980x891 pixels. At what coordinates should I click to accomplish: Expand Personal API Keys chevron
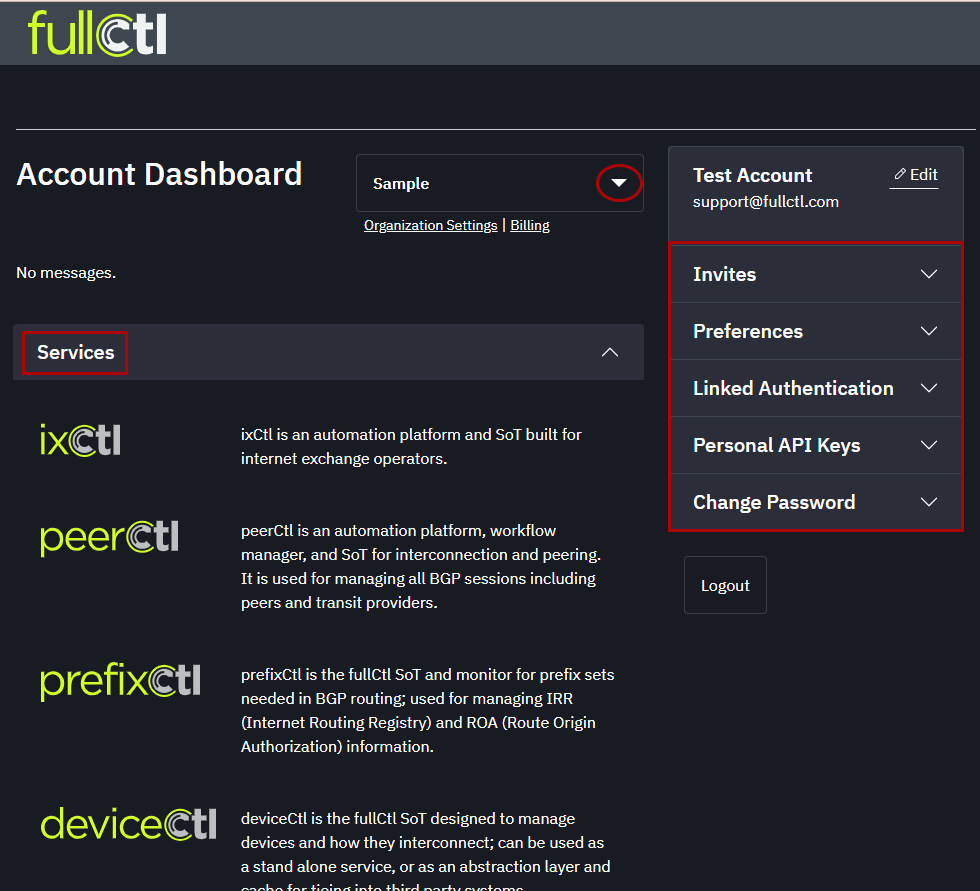(x=928, y=445)
